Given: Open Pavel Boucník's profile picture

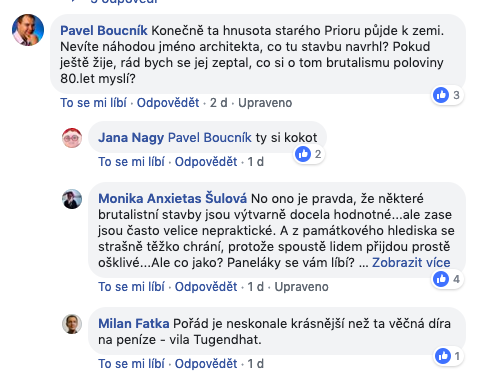Looking at the screenshot, I should [x=28, y=30].
